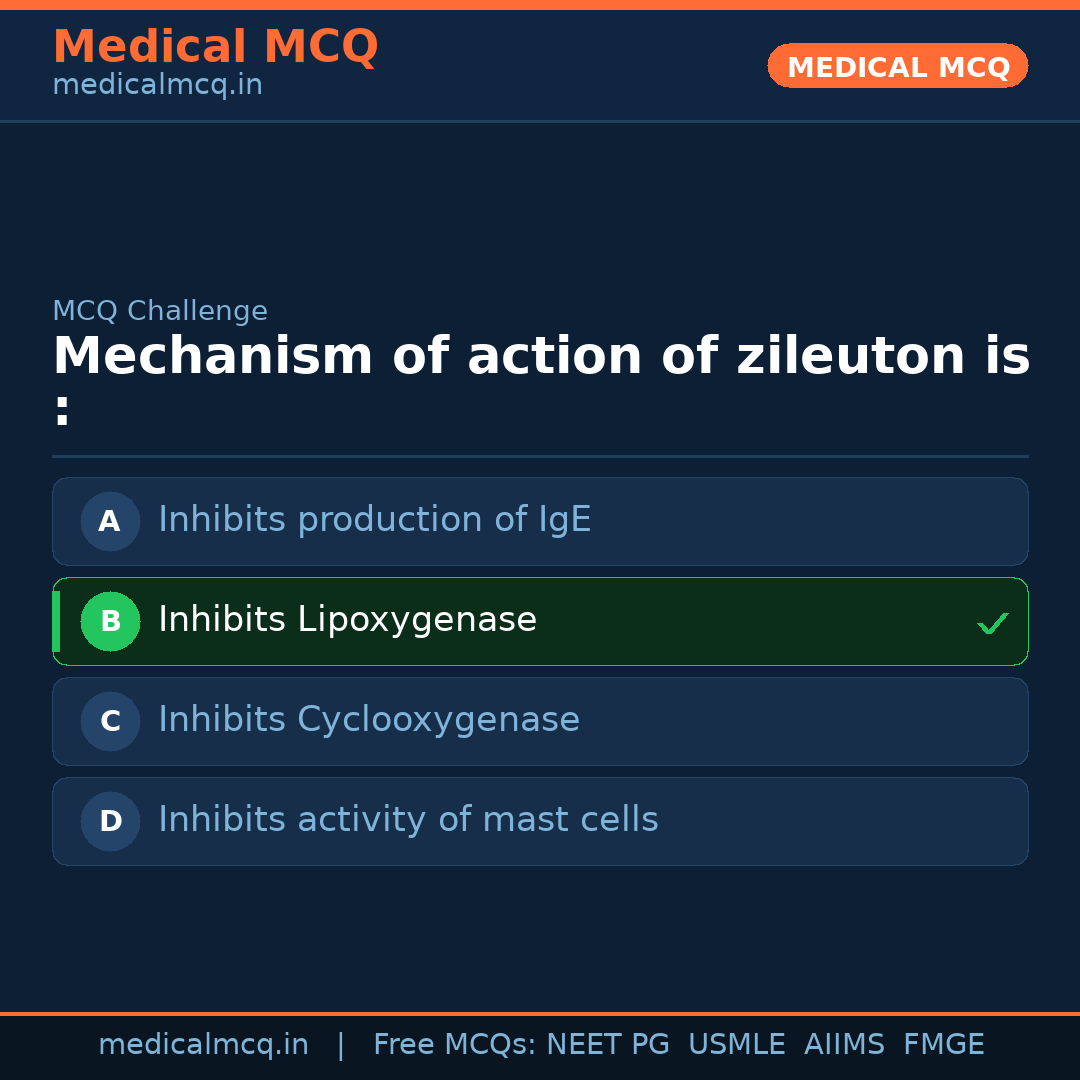Select answer 'Inhibits production of IgE'
The image size is (1080, 1080).
(375, 520)
